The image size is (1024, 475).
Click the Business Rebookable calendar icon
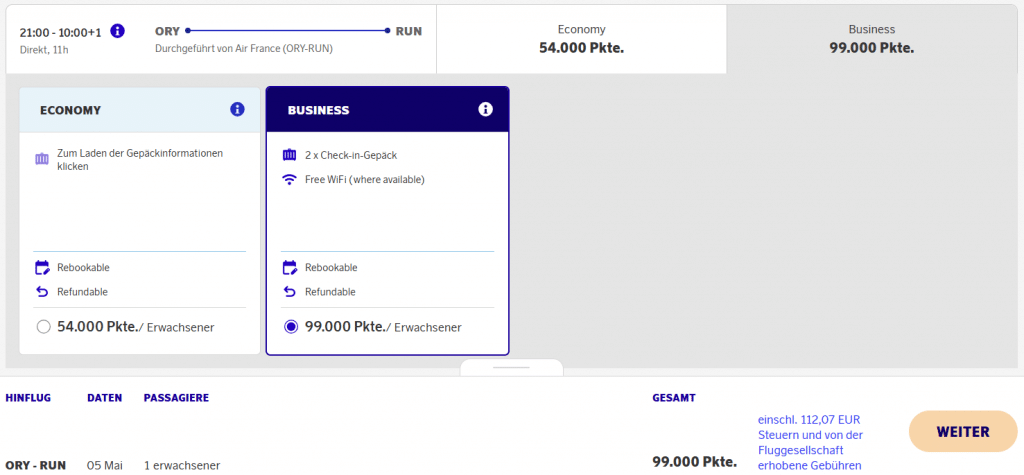pos(290,268)
